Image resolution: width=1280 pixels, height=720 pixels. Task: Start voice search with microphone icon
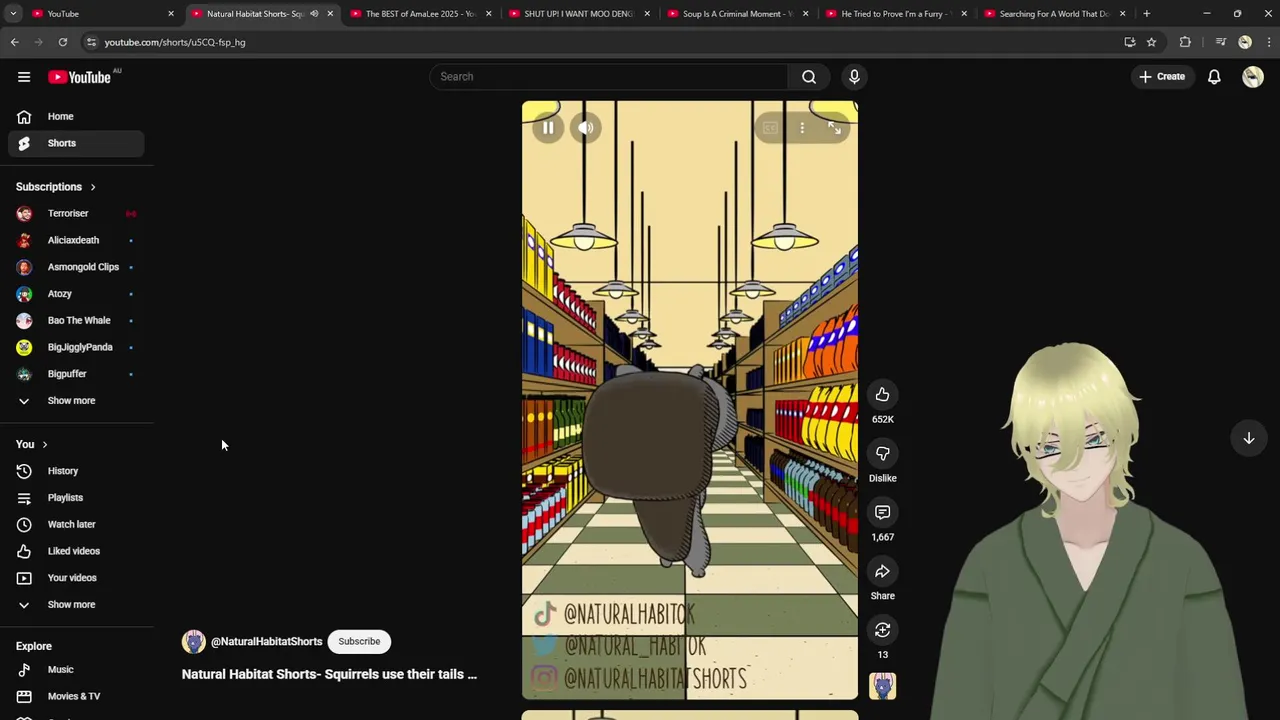[x=854, y=77]
